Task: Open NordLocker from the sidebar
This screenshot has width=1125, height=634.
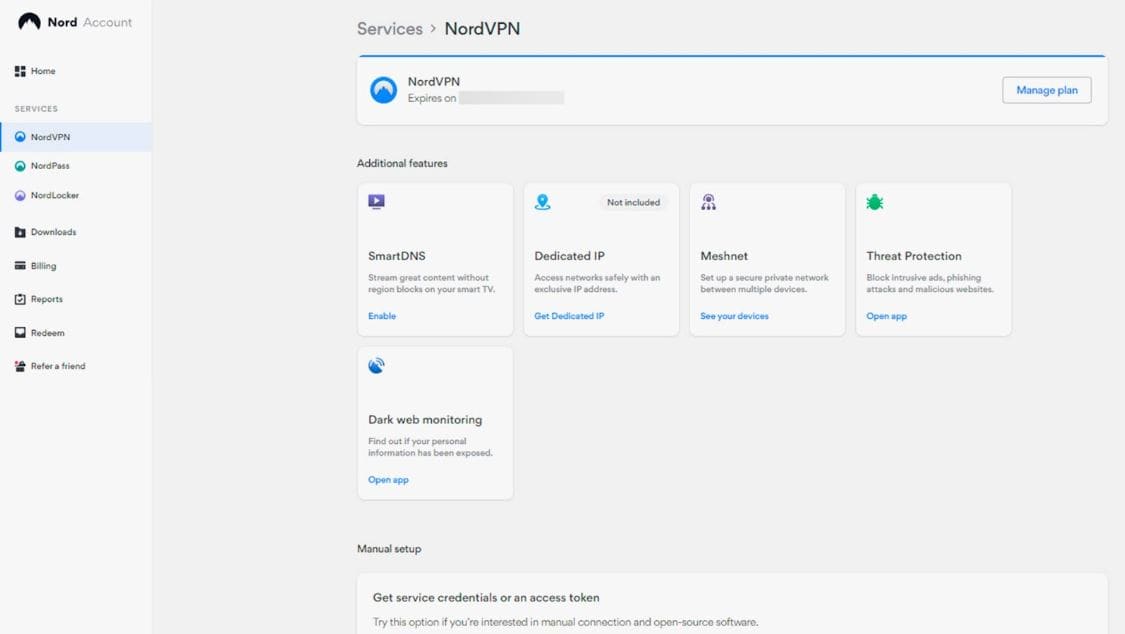Action: pos(54,196)
